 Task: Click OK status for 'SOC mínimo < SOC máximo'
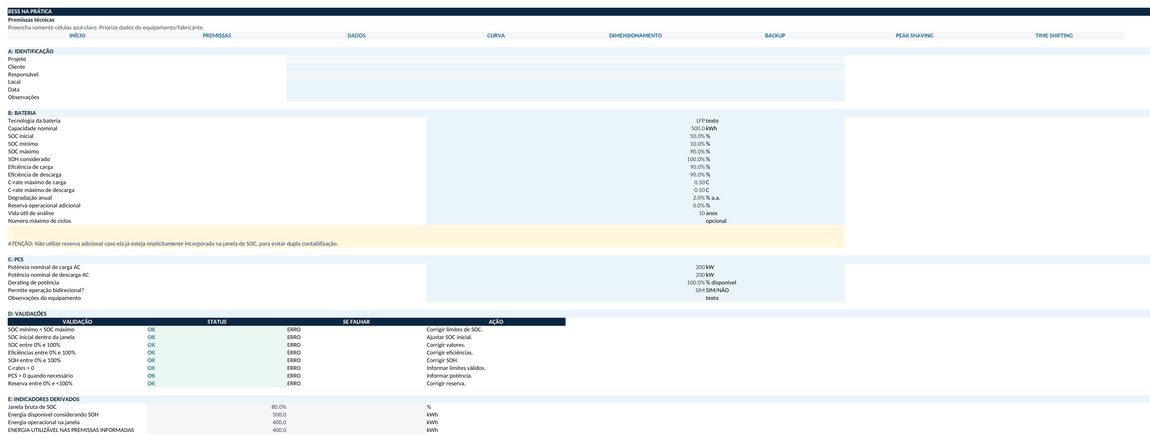pyautogui.click(x=151, y=330)
